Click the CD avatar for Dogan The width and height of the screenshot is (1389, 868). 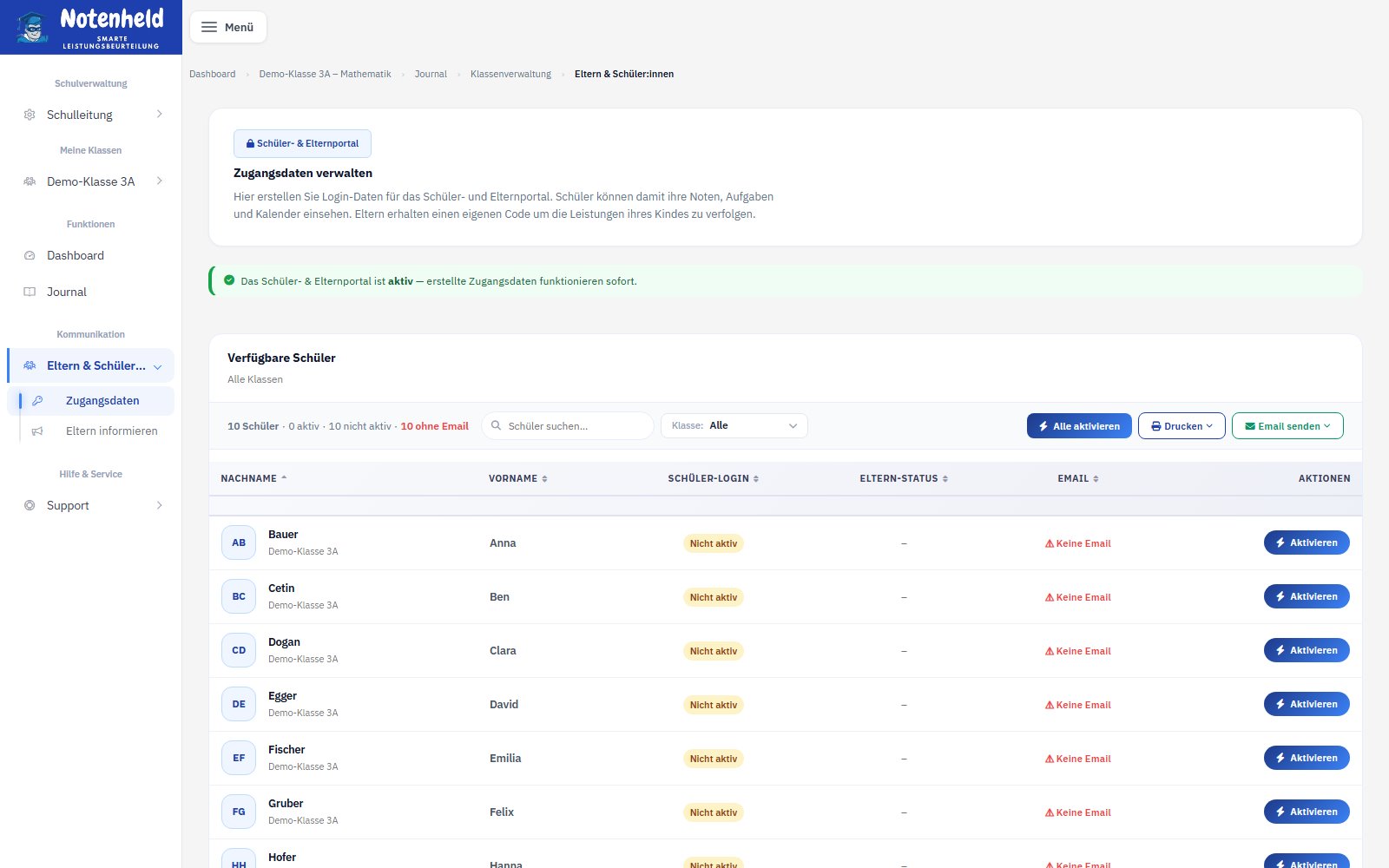click(x=239, y=650)
